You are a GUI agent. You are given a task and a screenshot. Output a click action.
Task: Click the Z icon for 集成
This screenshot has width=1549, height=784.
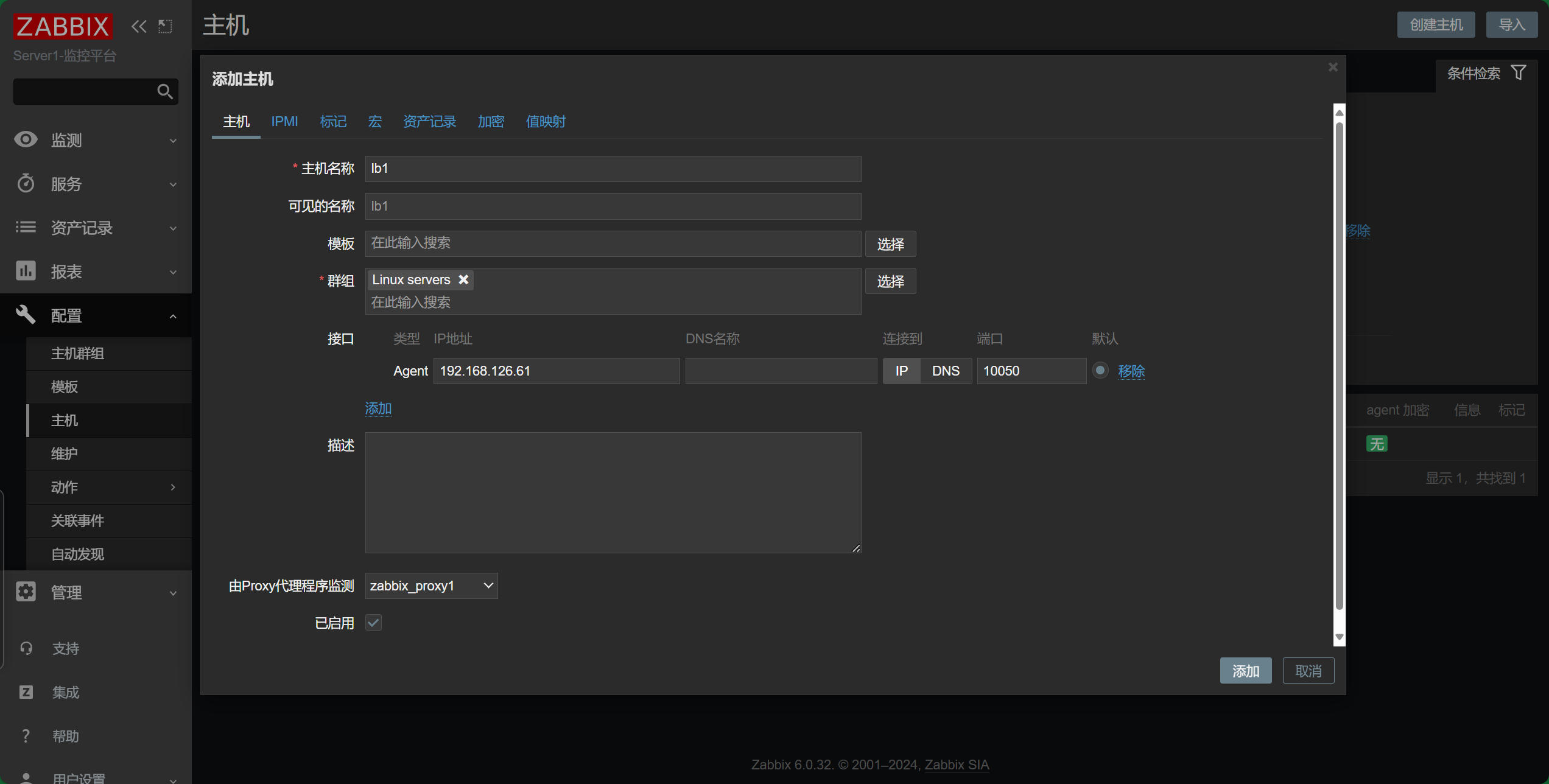pos(26,692)
